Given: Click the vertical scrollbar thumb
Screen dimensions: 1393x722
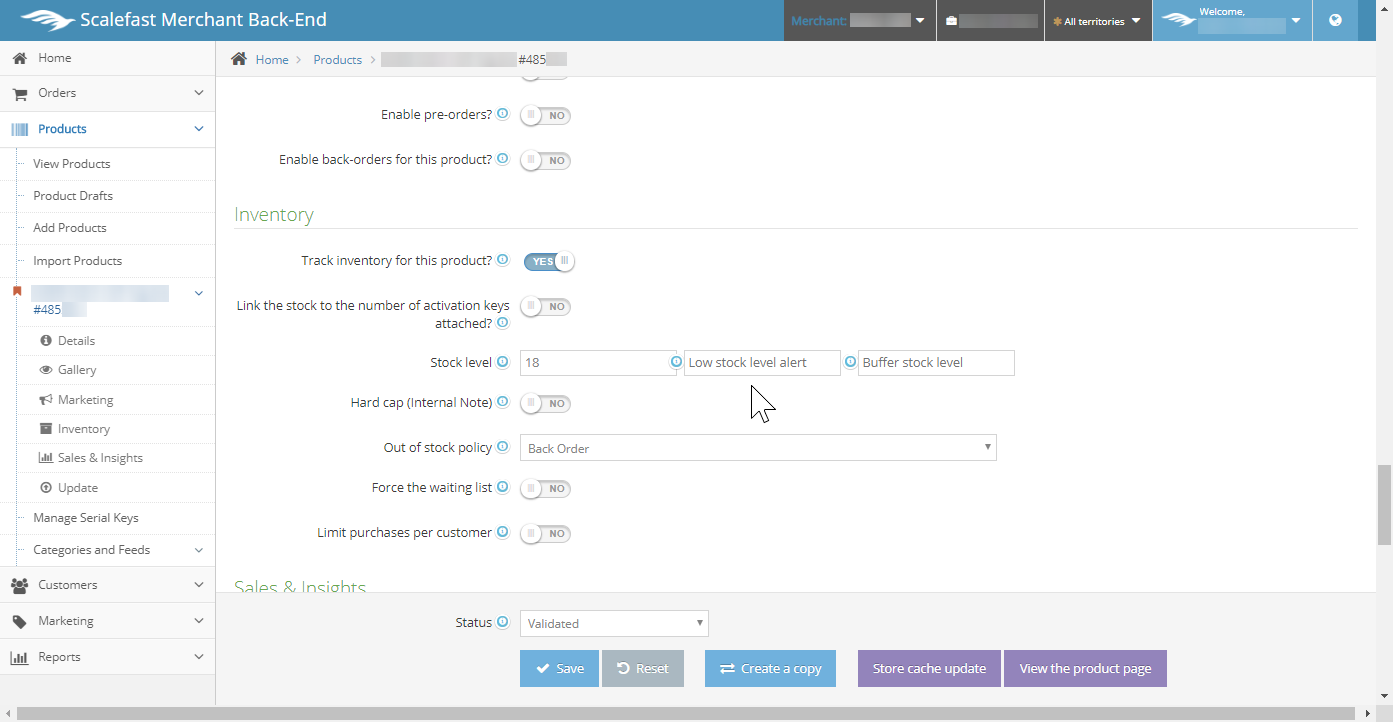Looking at the screenshot, I should pyautogui.click(x=1384, y=505).
